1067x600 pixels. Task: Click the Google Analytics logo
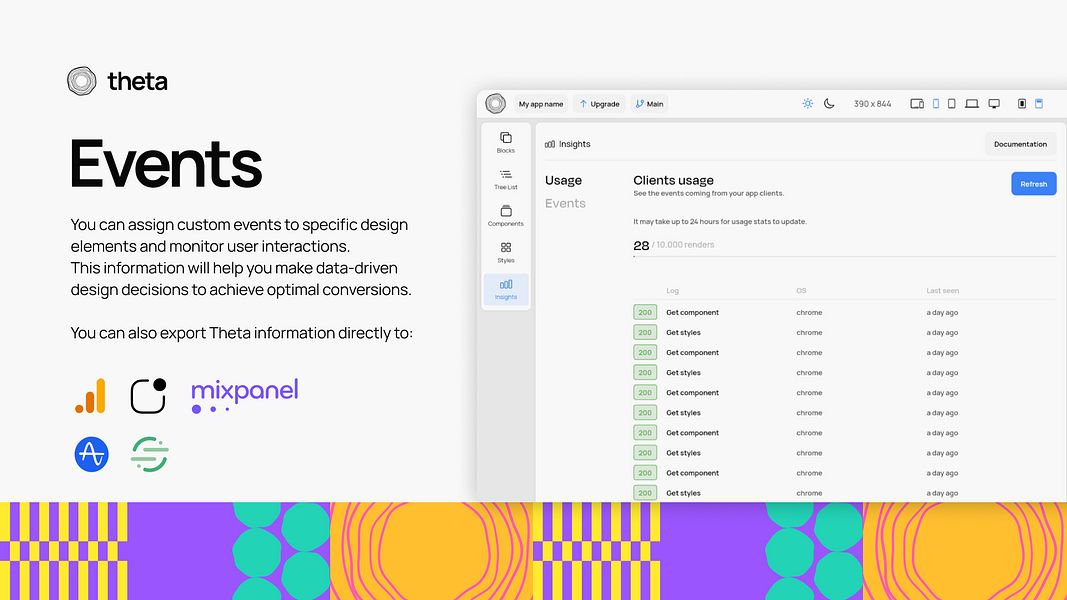[x=91, y=396]
